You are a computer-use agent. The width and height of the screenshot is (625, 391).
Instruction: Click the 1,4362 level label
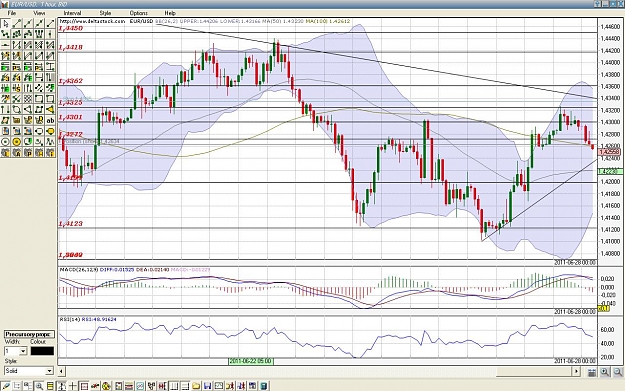pos(71,81)
